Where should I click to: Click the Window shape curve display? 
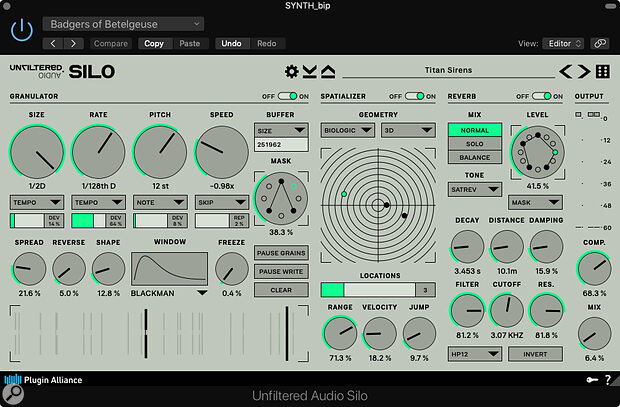tap(170, 269)
